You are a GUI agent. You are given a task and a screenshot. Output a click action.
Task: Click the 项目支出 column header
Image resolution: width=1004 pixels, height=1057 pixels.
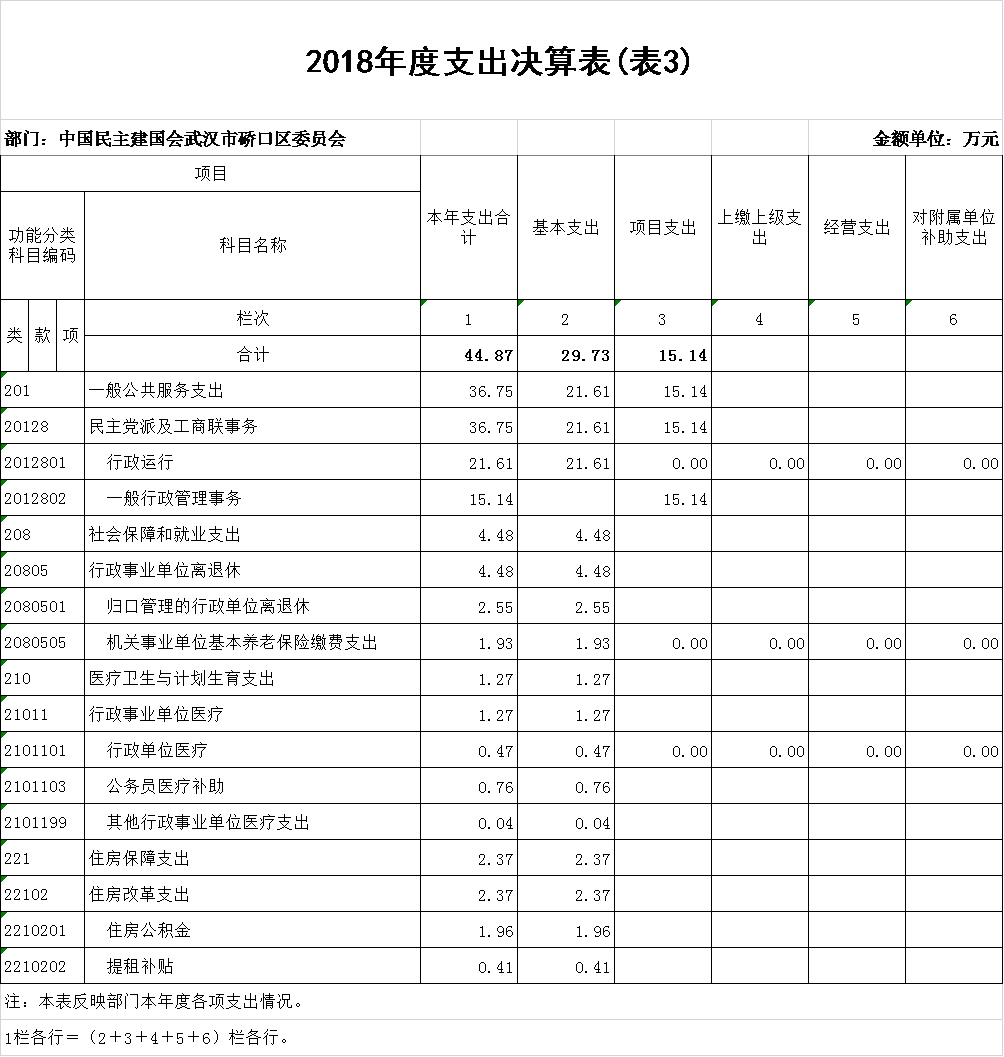point(663,228)
